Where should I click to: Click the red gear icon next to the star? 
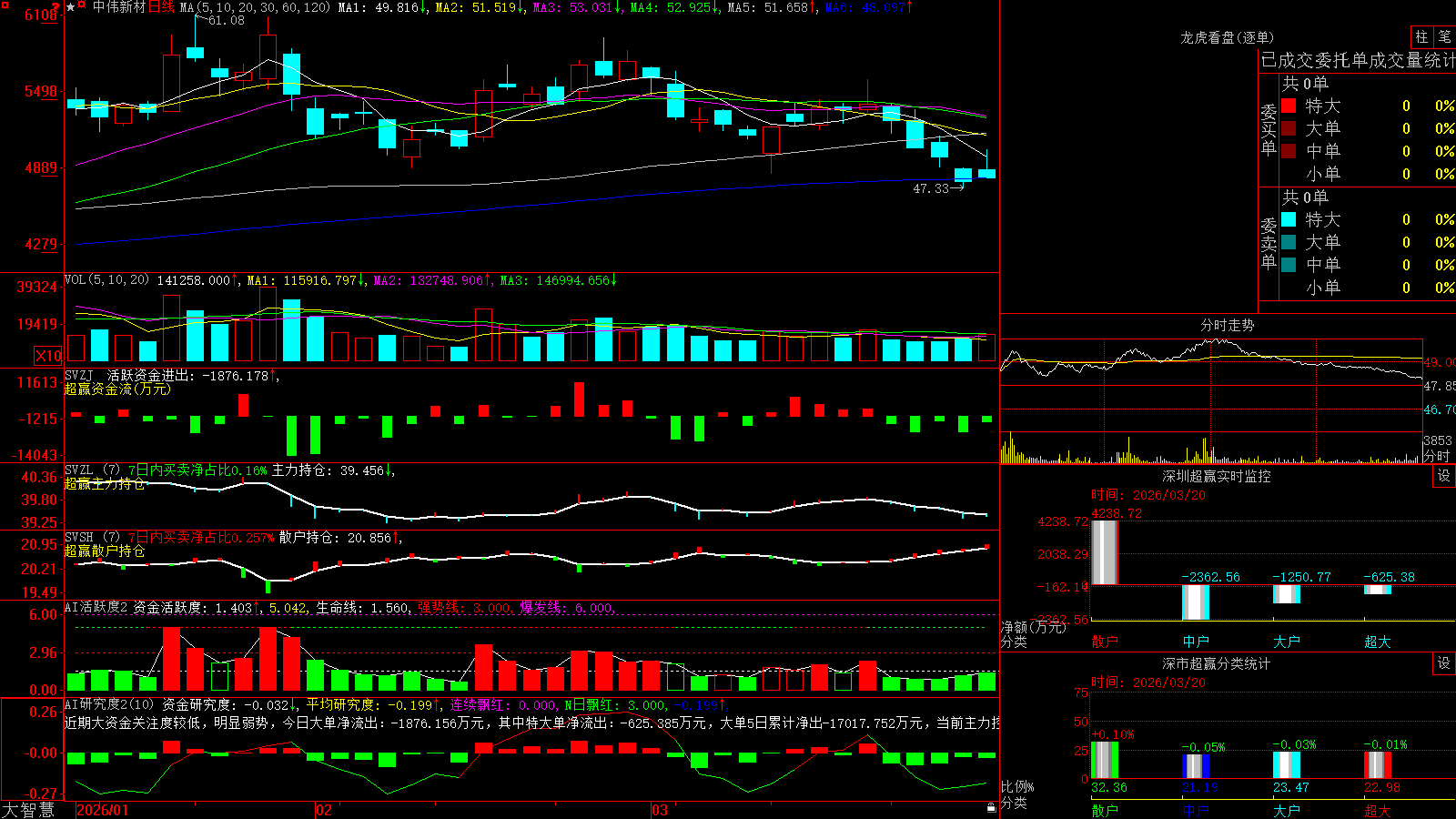click(x=83, y=6)
